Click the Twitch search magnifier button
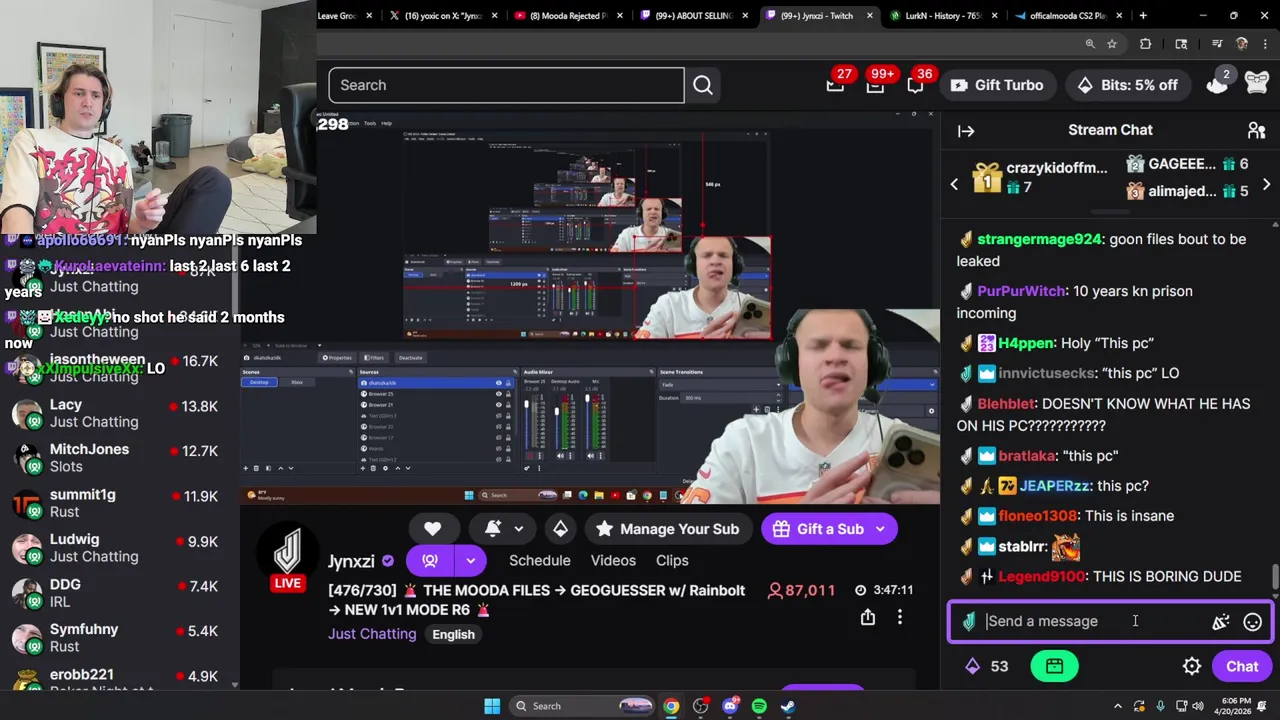Screen dimensions: 1280x720 (703, 85)
